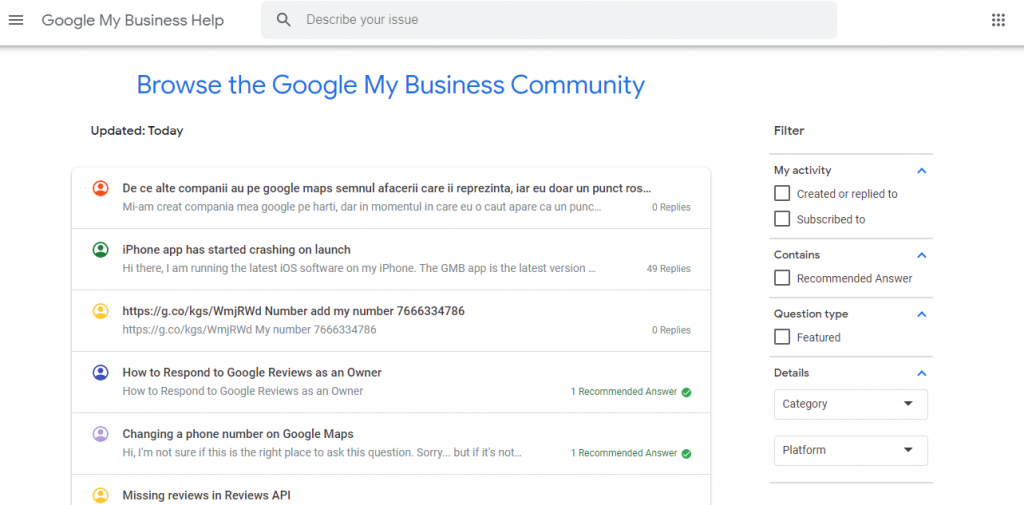This screenshot has width=1024, height=505.
Task: Click the green checkmark on Changing a phone number row
Action: tap(686, 453)
